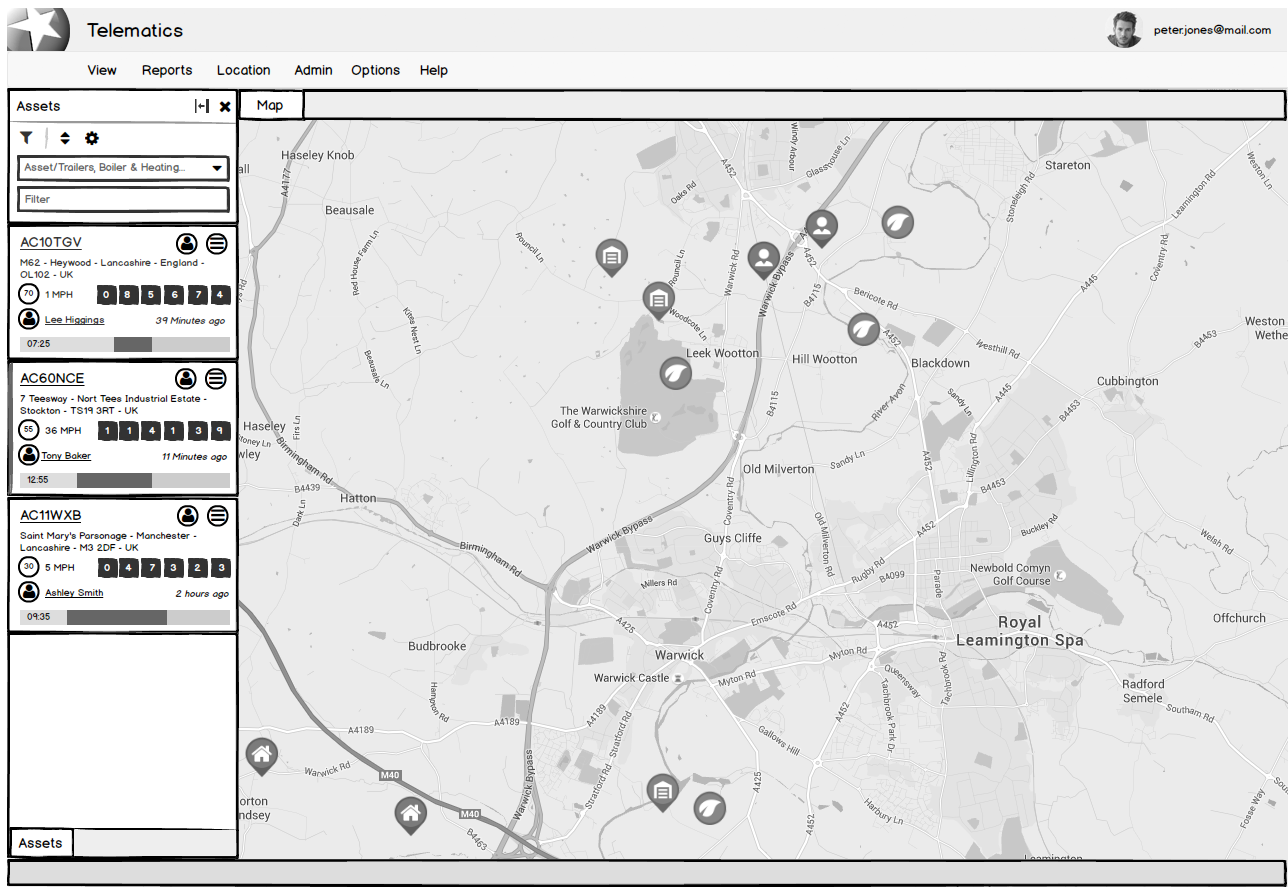Click the home marker near M40 junction
1288x893 pixels.
click(x=410, y=815)
